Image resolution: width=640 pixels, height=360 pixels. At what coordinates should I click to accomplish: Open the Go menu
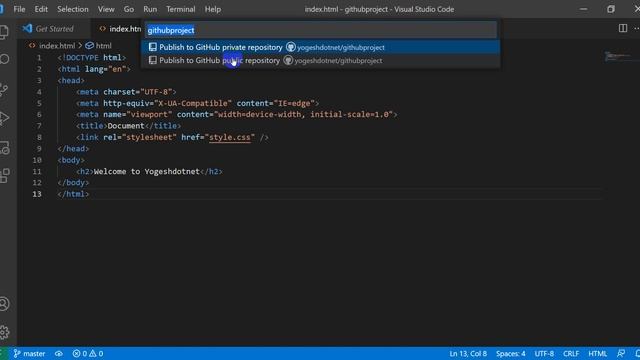tap(129, 9)
